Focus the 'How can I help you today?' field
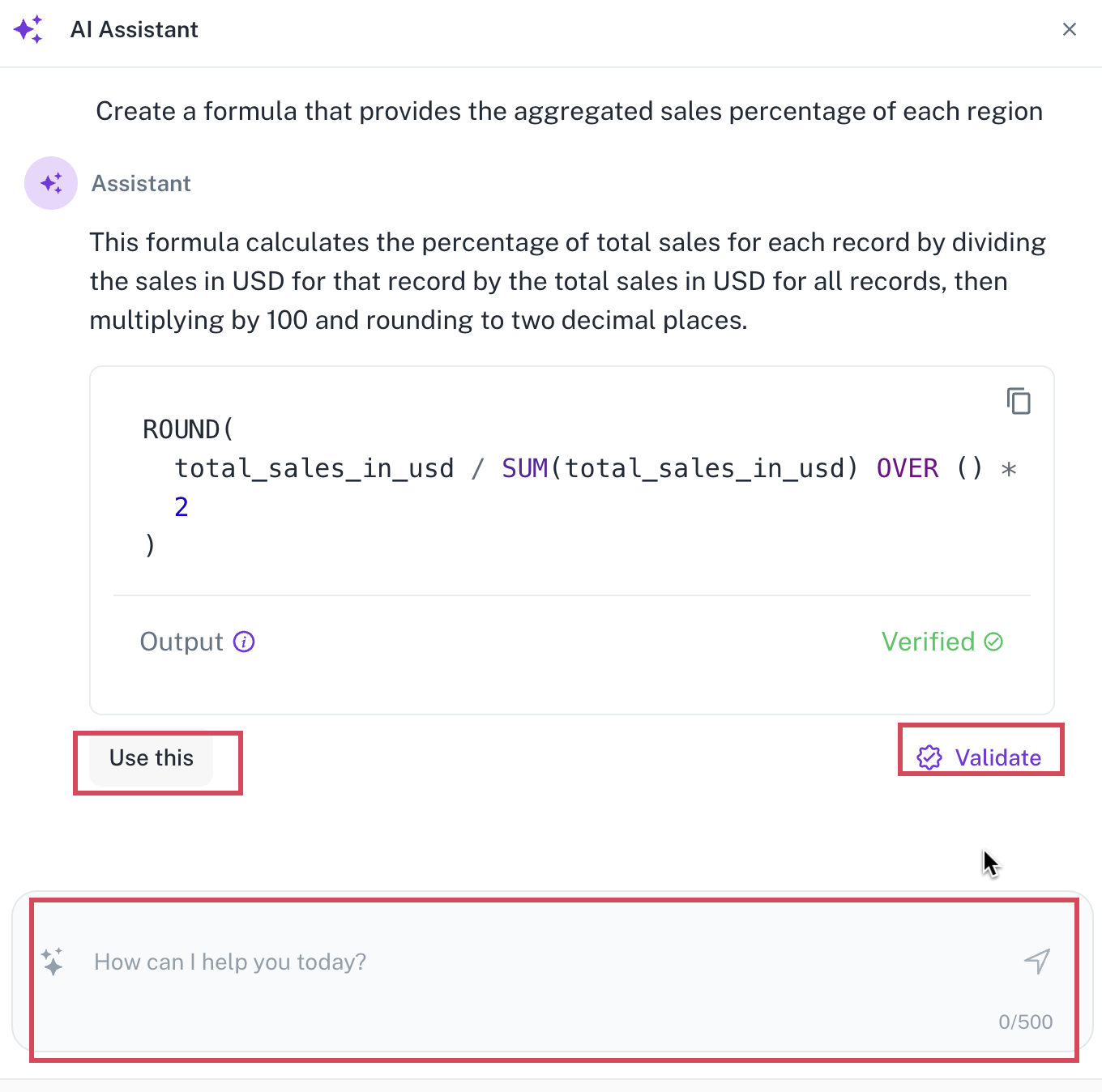 [553, 971]
